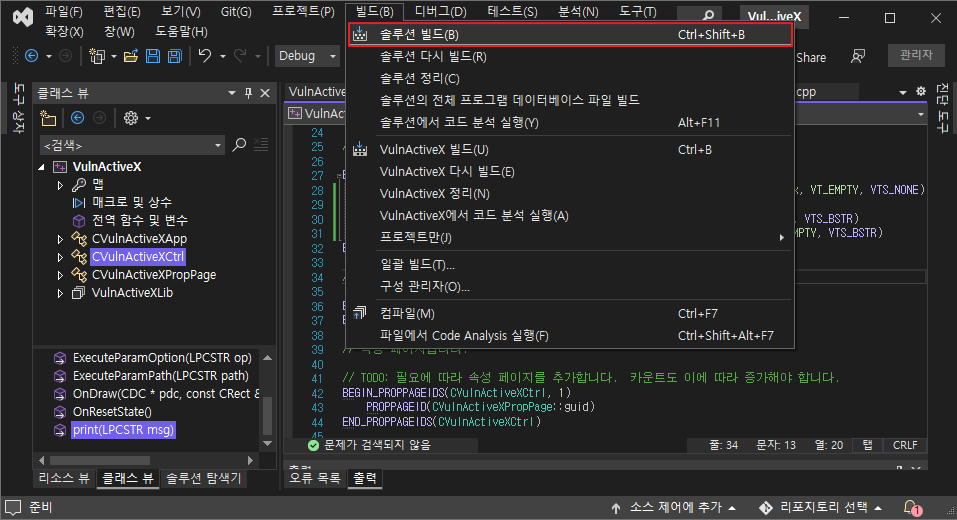Click the save all toolbar icon
Image resolution: width=957 pixels, height=520 pixels.
(175, 56)
